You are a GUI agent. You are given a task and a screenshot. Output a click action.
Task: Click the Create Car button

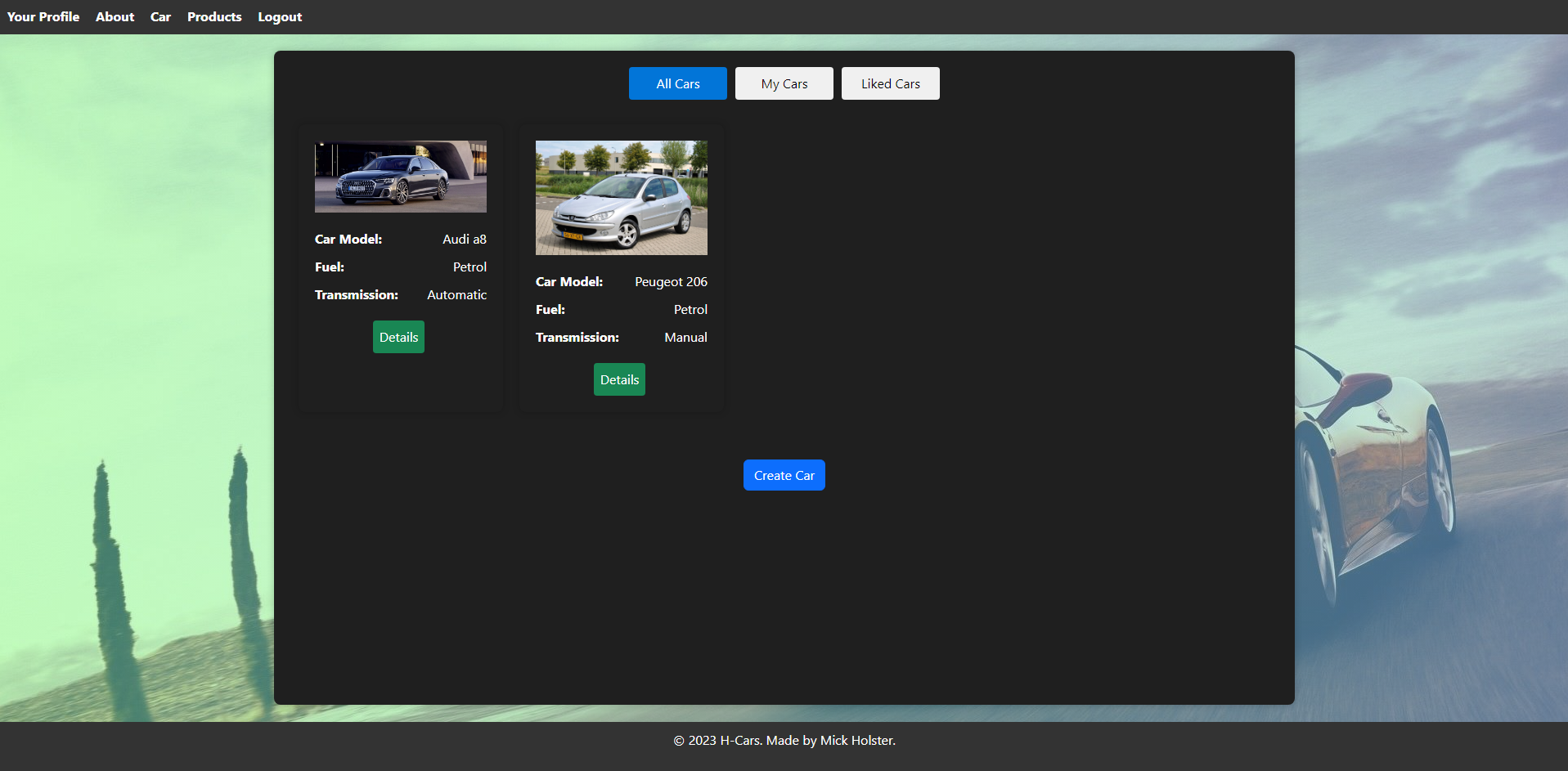point(784,475)
